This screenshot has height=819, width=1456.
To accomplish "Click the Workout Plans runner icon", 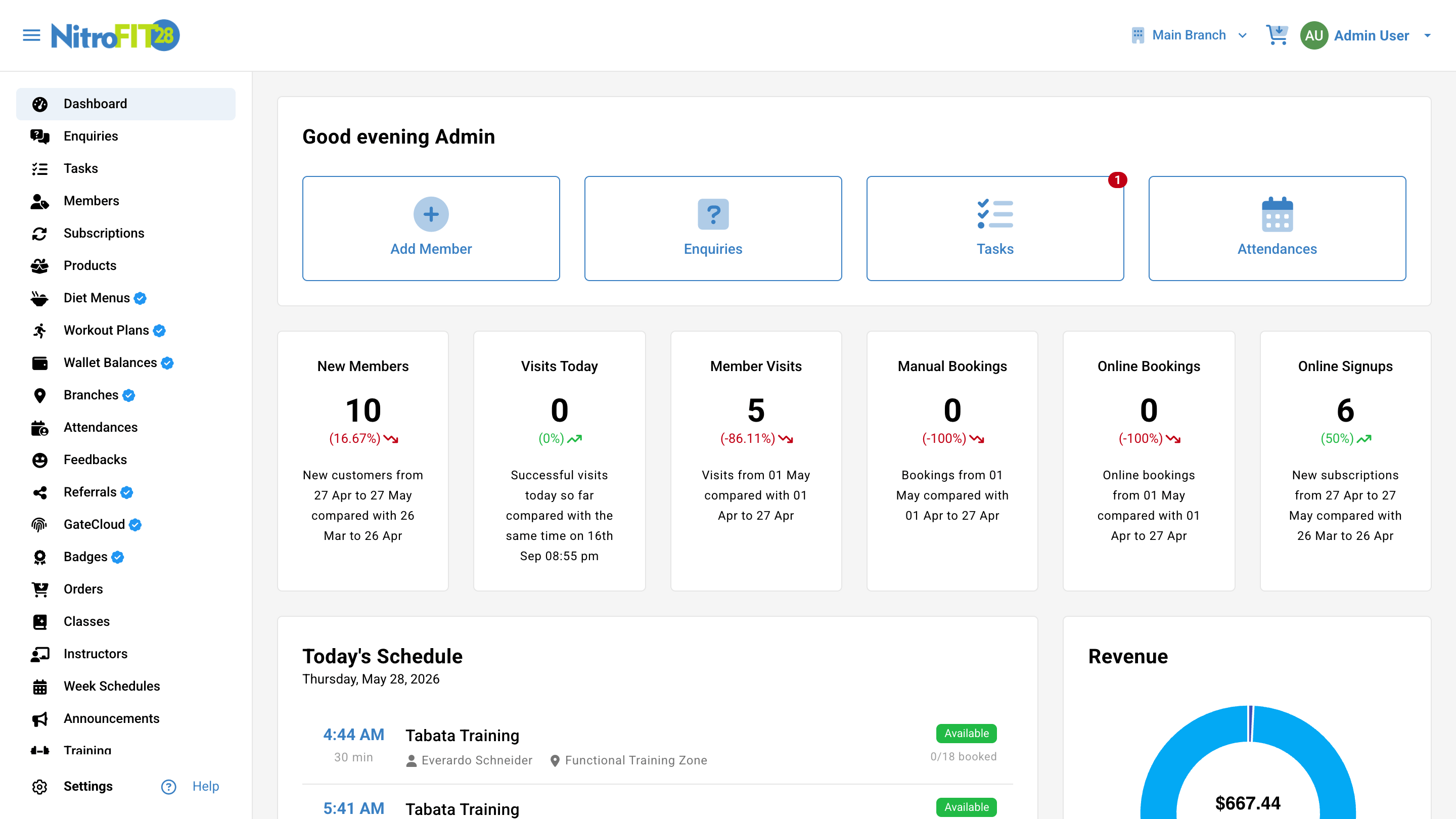I will tap(39, 331).
